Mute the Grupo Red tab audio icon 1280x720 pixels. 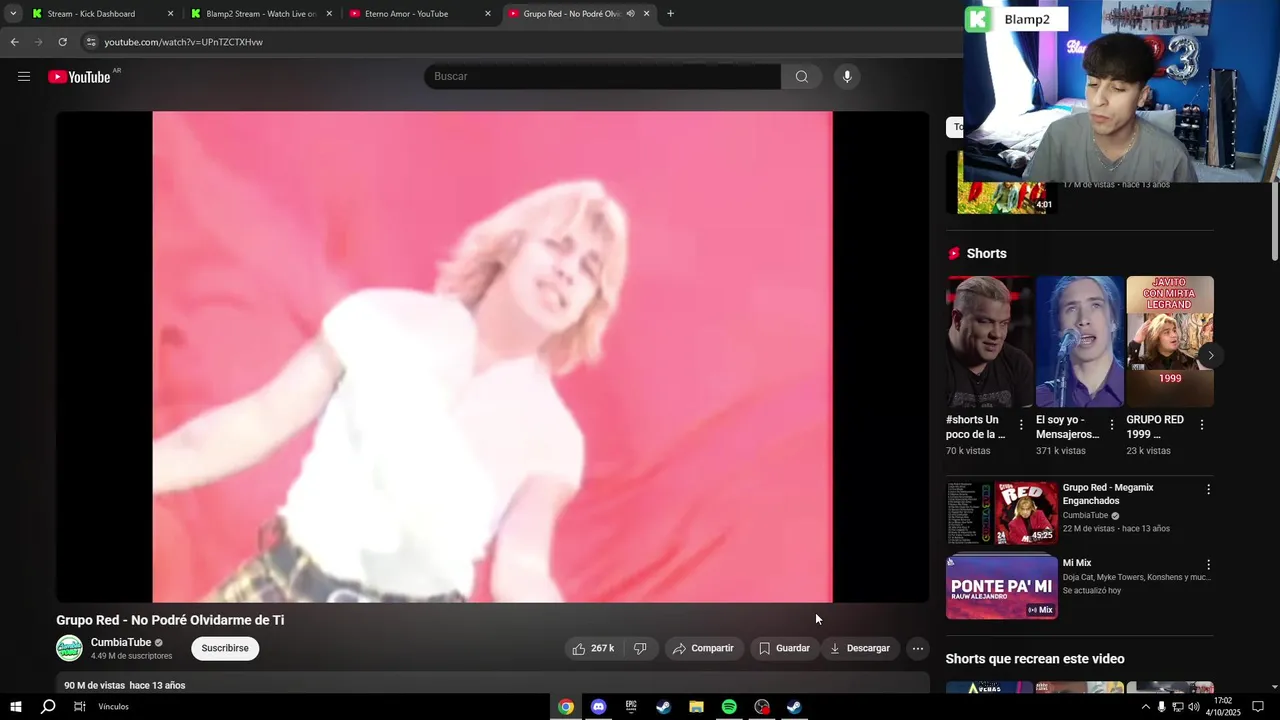point(630,14)
